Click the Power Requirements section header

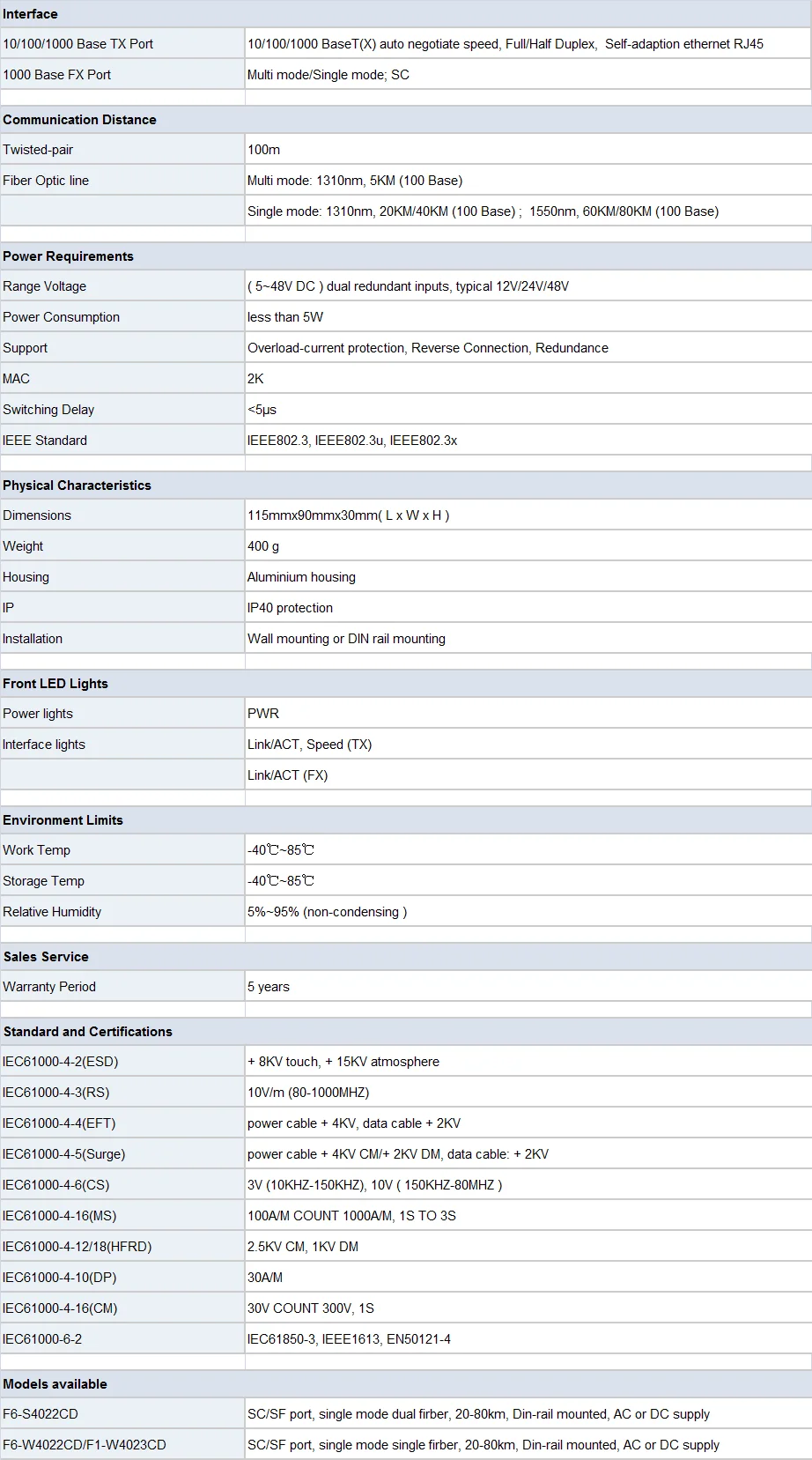click(x=68, y=256)
